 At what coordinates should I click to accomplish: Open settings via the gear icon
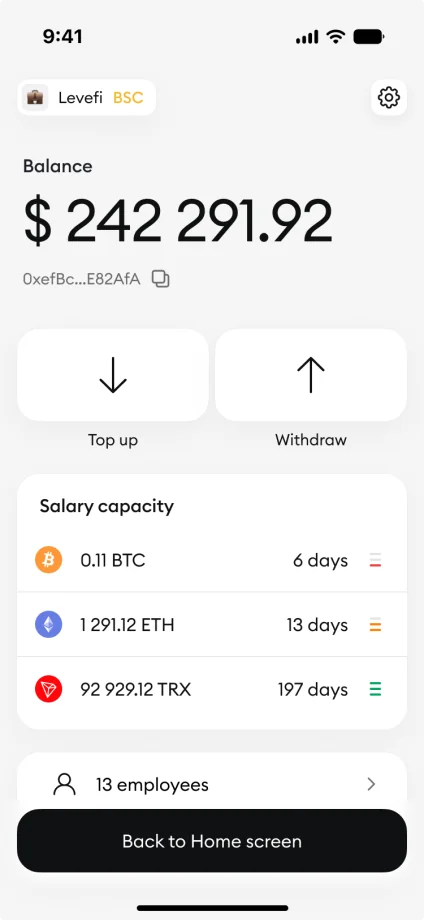pyautogui.click(x=388, y=97)
